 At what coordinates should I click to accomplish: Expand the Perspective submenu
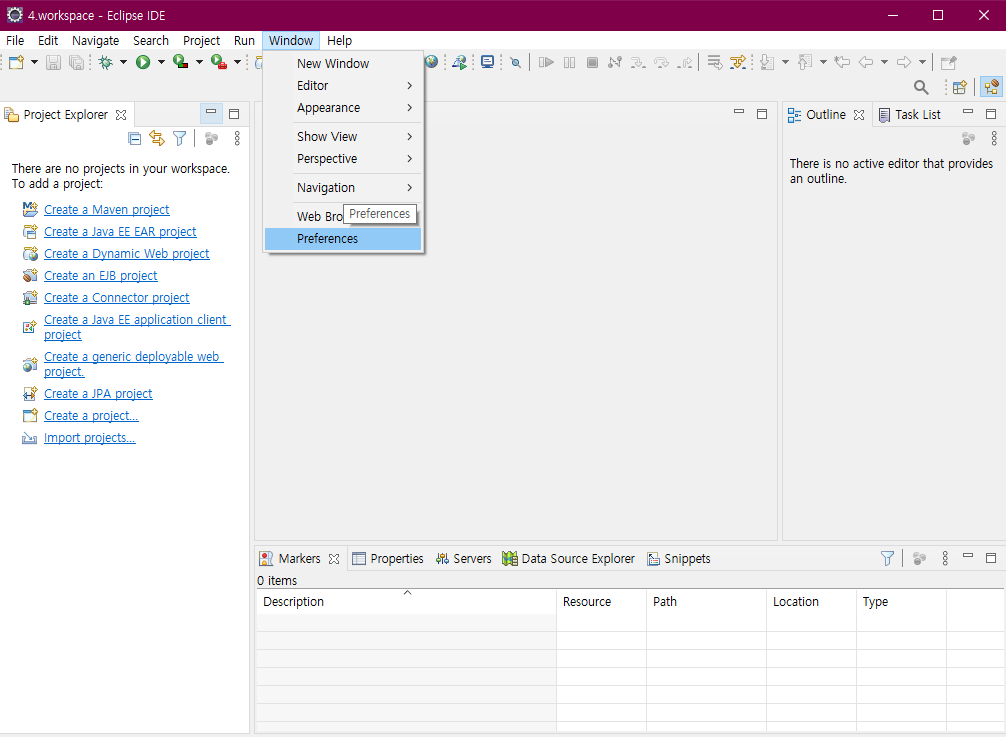pyautogui.click(x=343, y=158)
